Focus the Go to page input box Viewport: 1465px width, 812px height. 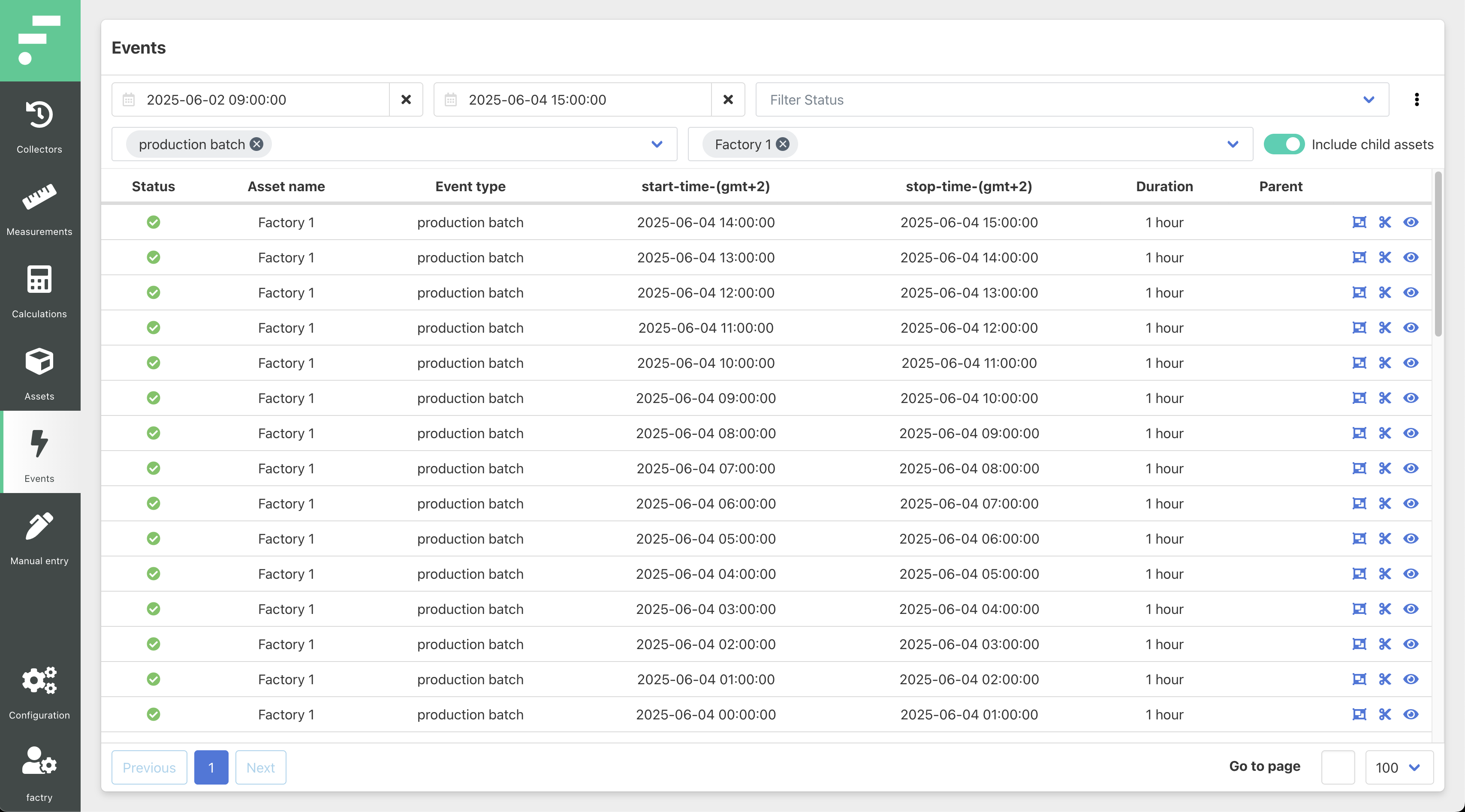coord(1338,768)
